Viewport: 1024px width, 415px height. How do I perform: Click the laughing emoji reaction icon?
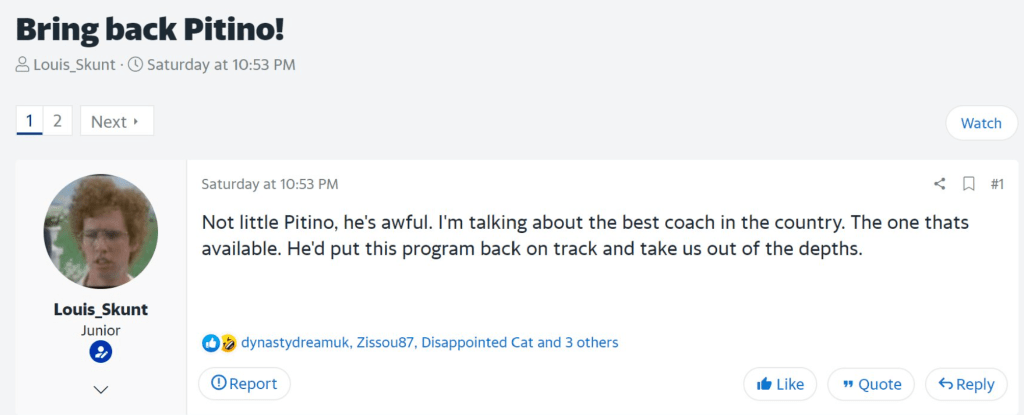coord(228,343)
